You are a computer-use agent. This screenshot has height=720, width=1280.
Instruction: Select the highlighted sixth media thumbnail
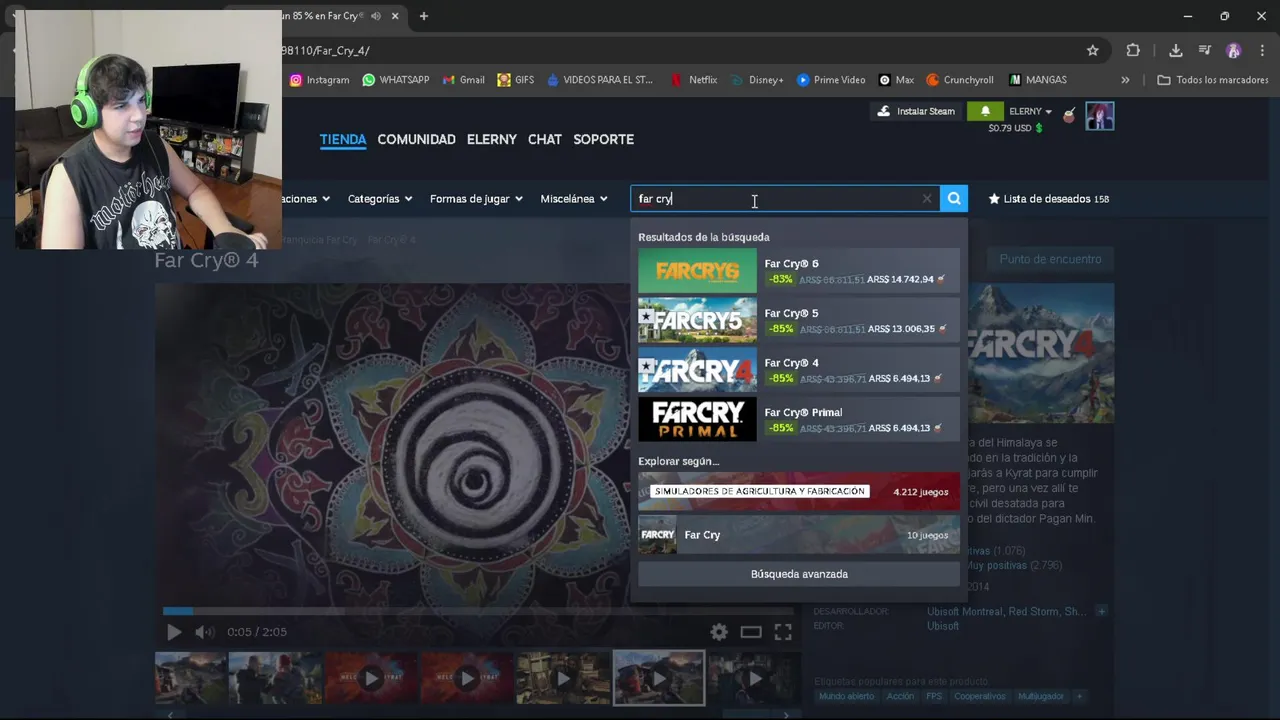(658, 678)
